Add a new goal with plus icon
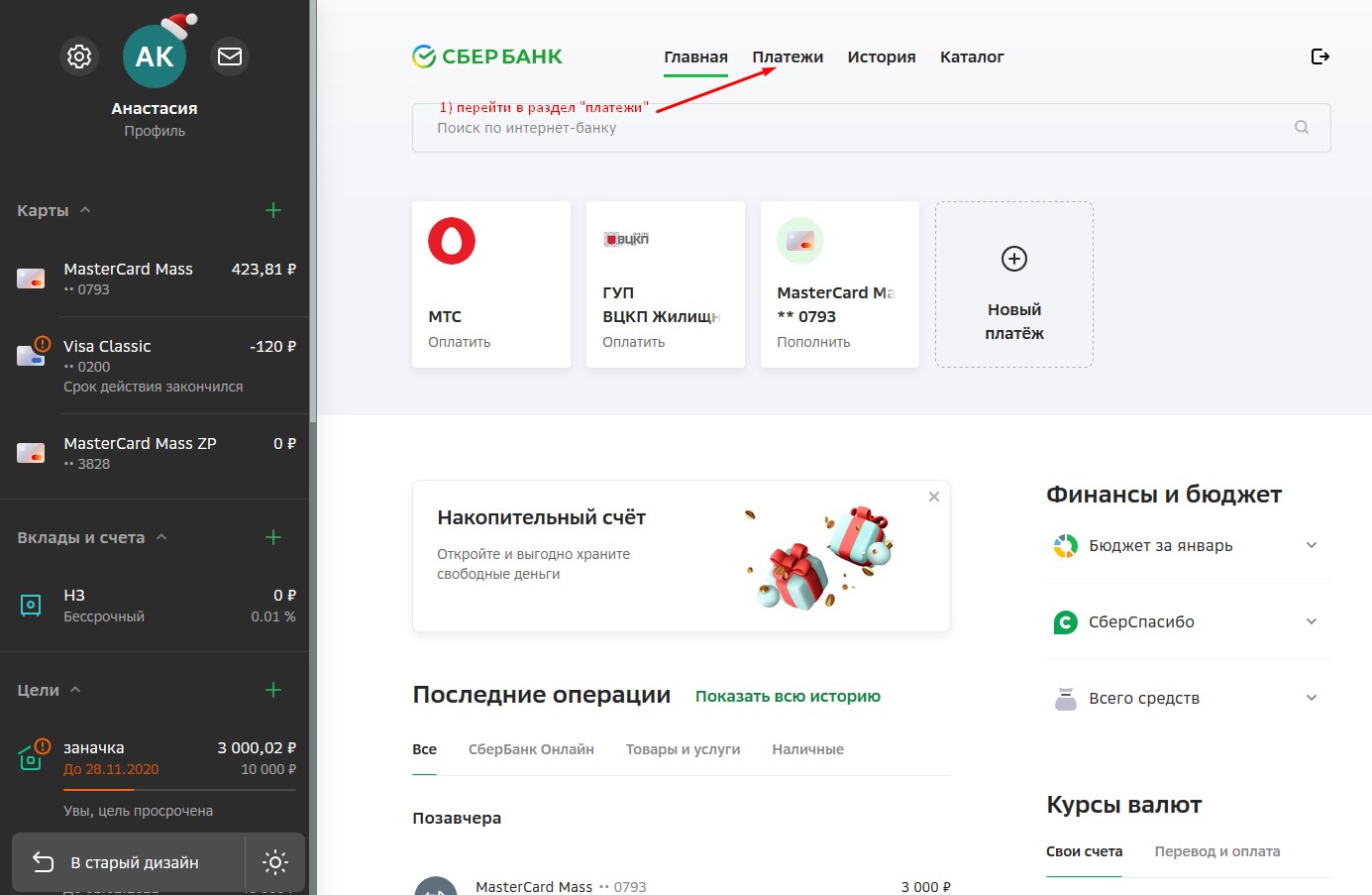 [x=273, y=690]
